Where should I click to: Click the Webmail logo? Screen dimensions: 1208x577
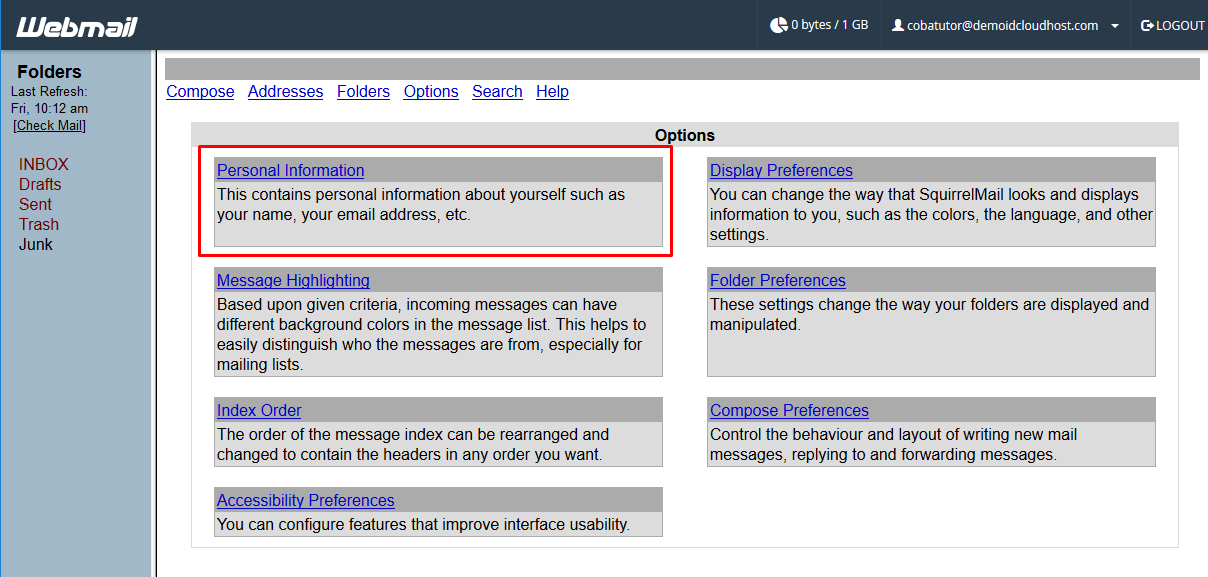point(75,26)
